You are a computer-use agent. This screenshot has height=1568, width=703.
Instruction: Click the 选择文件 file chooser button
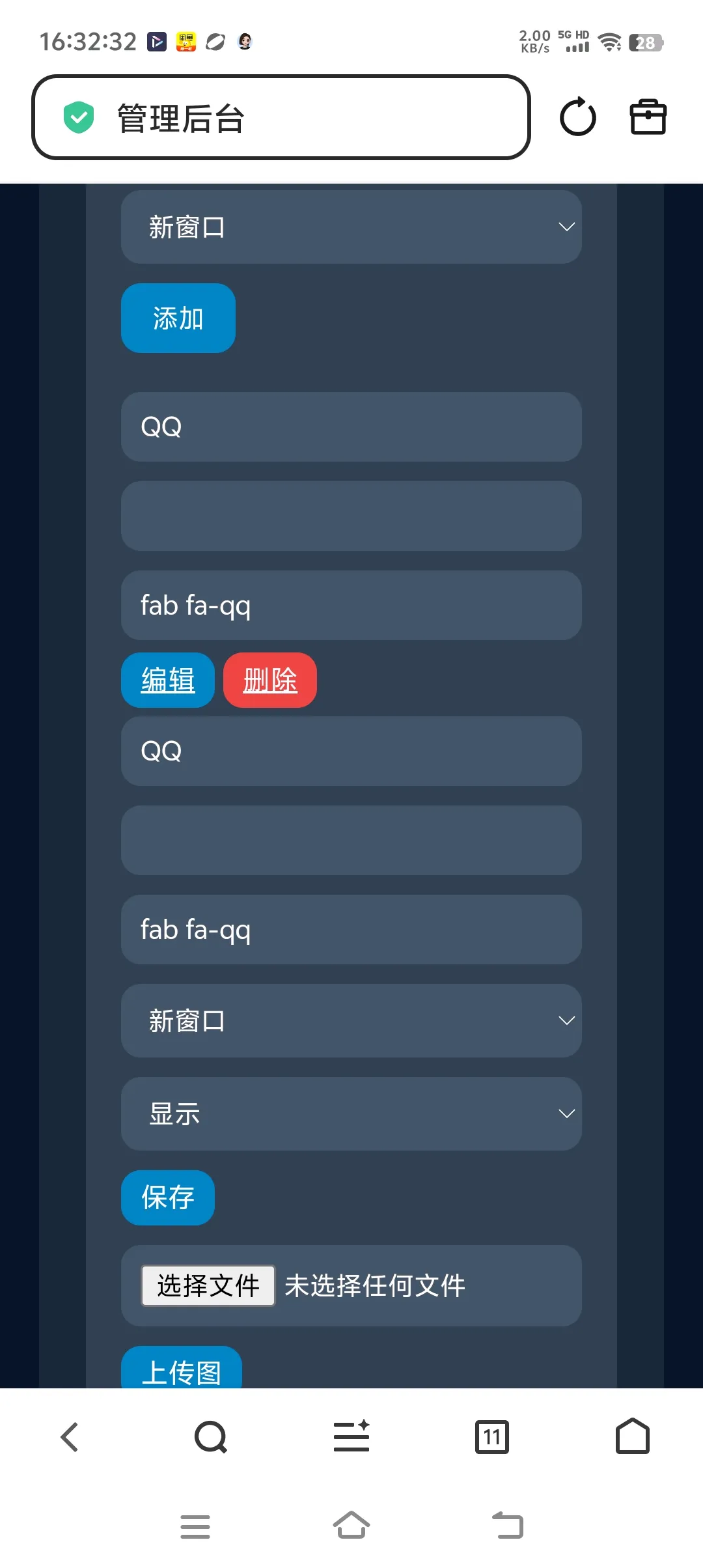[208, 1285]
